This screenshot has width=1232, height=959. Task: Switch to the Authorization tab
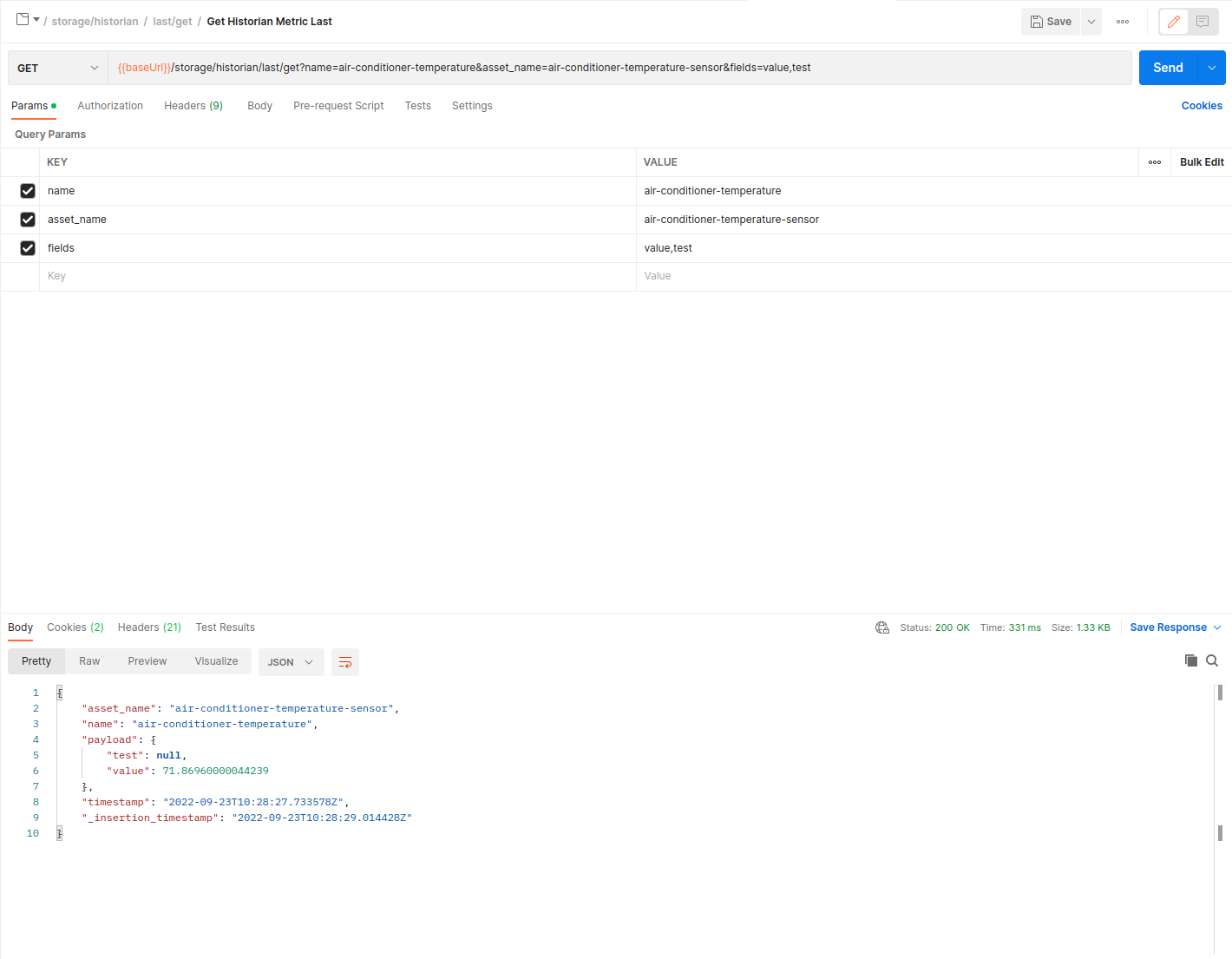110,106
